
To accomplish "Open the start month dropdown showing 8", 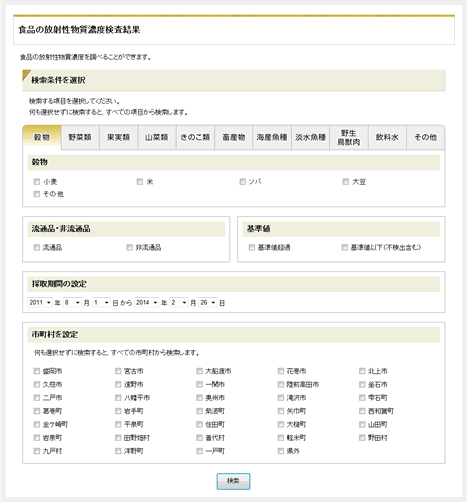I will point(72,303).
